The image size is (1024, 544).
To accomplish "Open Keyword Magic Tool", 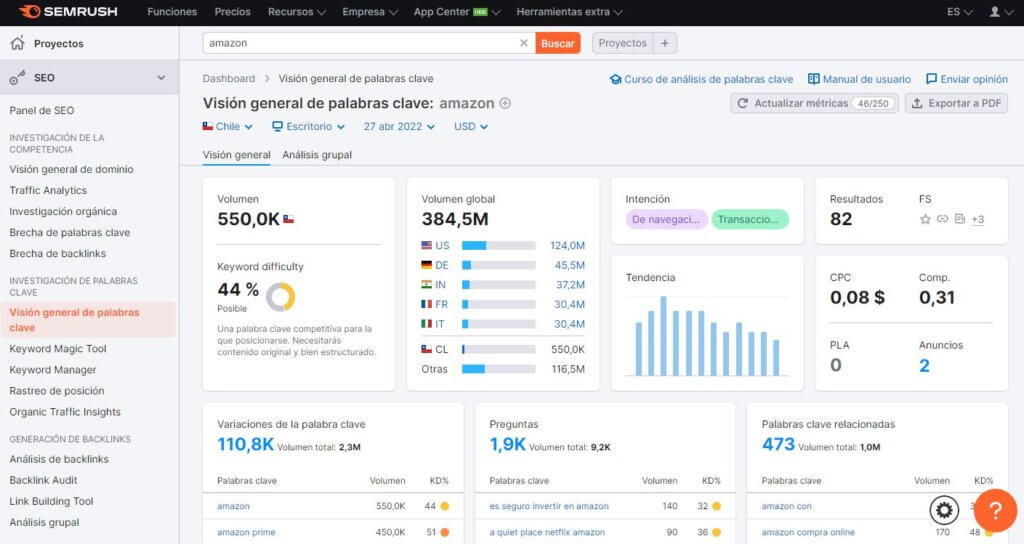I will coord(57,349).
